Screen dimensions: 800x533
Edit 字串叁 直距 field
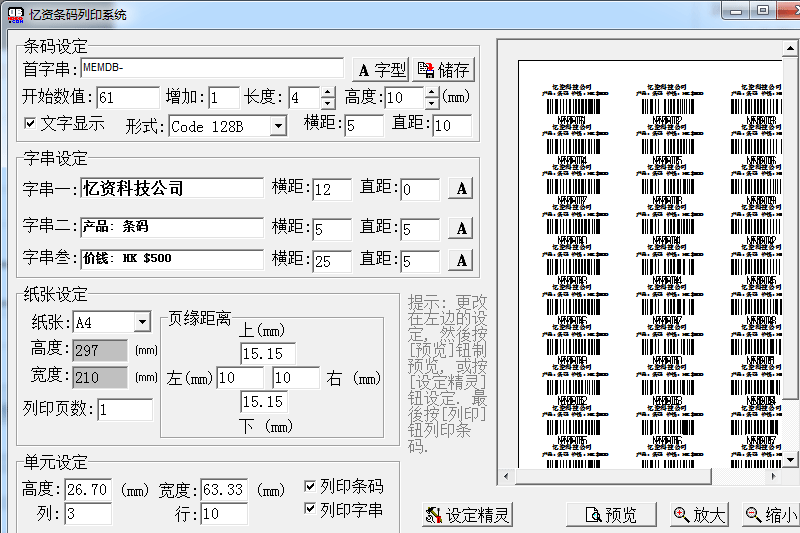click(420, 262)
